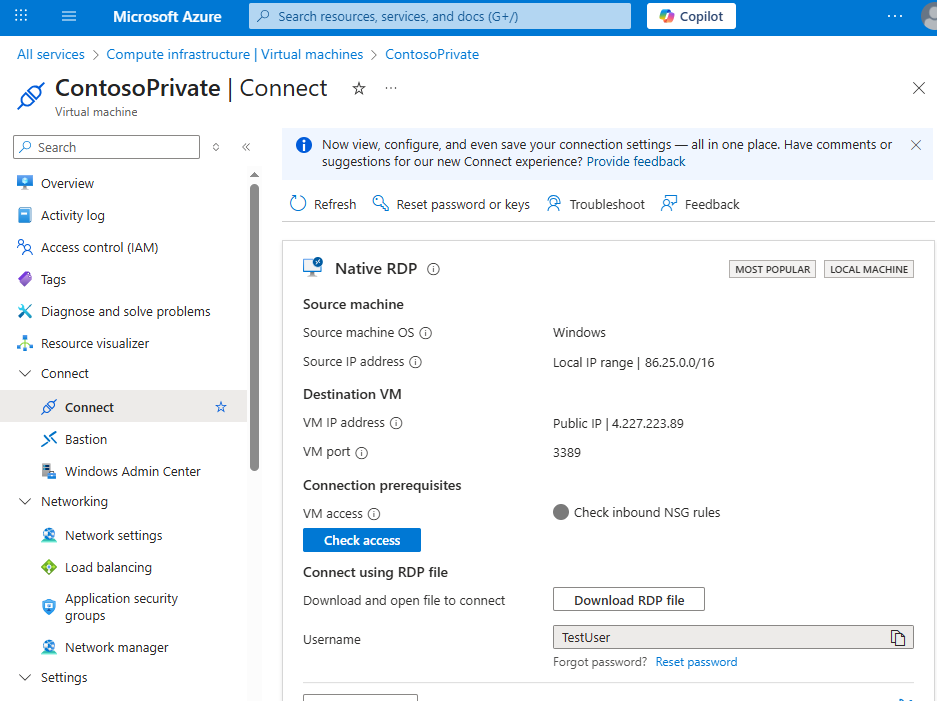Click favorite star on Connect menu item
Image resolution: width=937 pixels, height=701 pixels.
point(221,407)
